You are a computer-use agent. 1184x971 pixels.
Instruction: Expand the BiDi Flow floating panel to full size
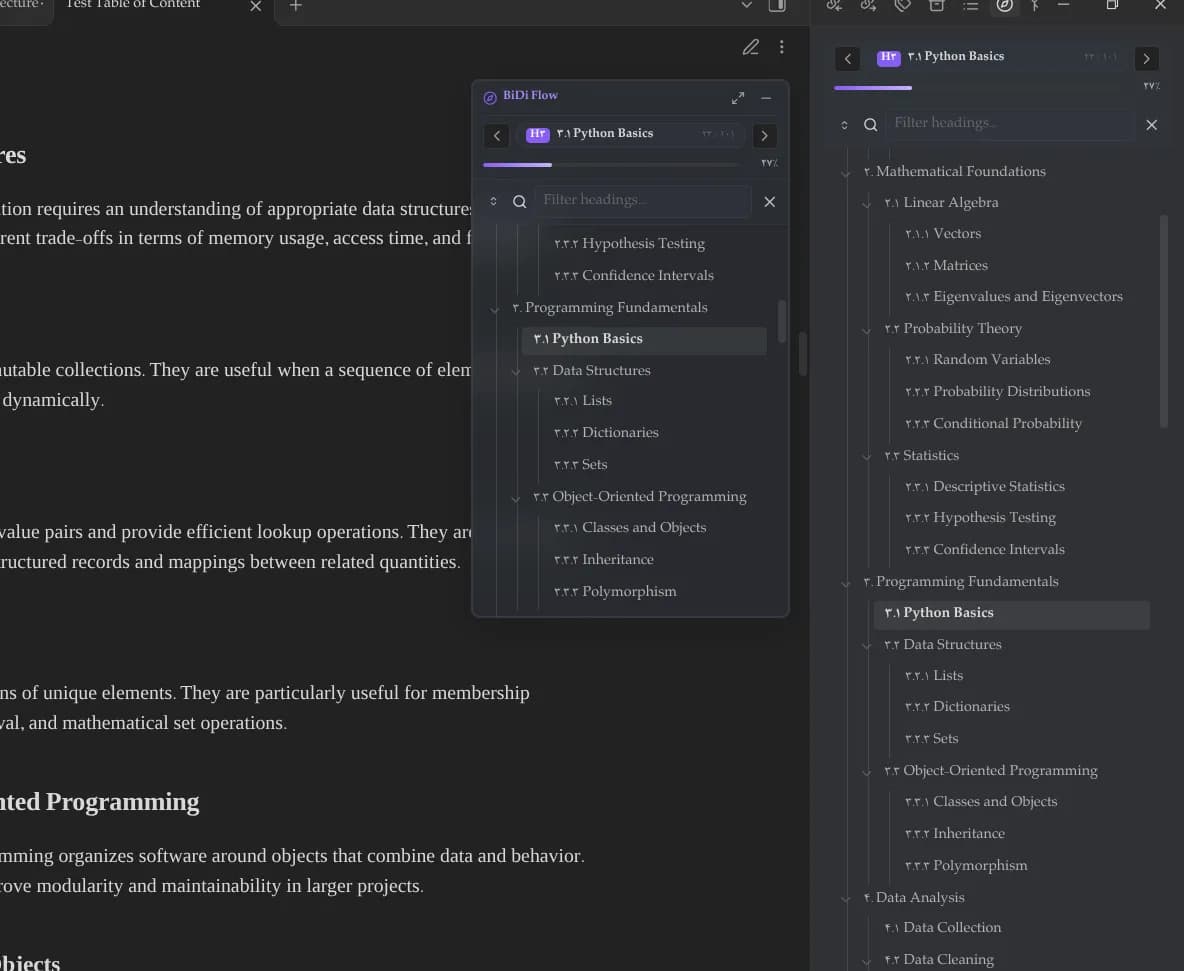click(x=738, y=98)
